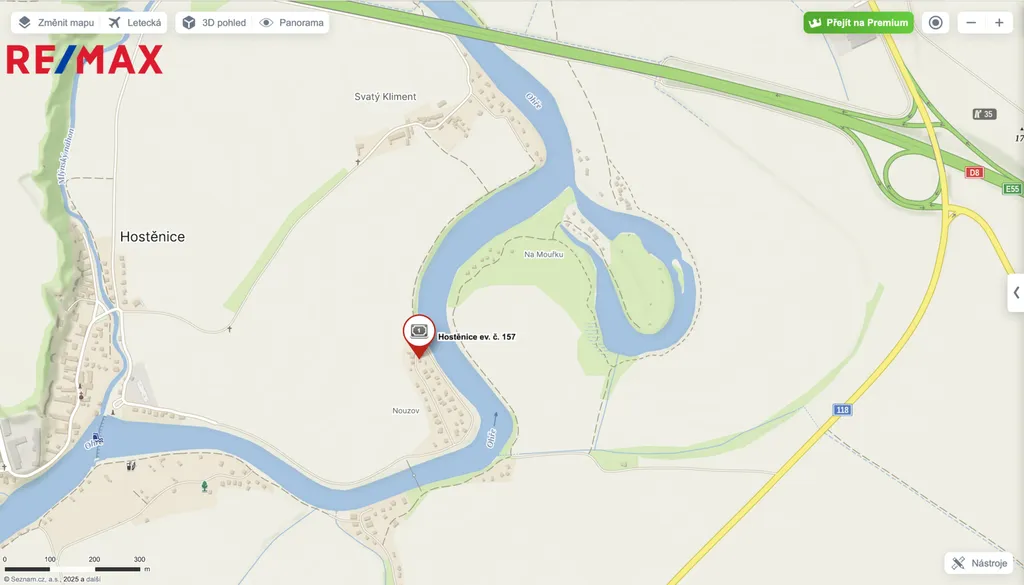The width and height of the screenshot is (1024, 585).
Task: Enable the 3D pohled view
Action: click(214, 23)
